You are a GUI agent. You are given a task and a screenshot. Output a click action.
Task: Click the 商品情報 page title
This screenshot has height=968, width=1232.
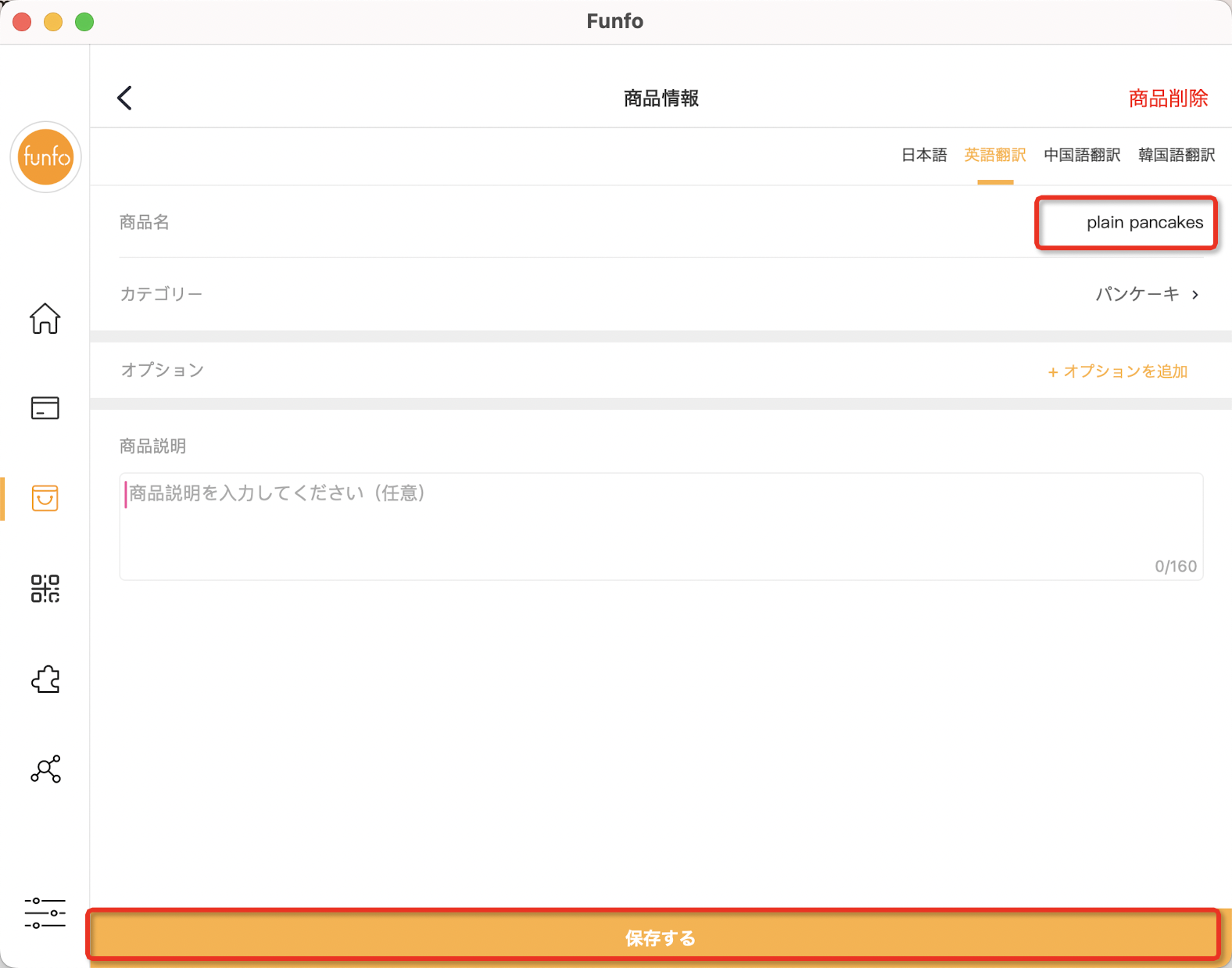point(661,99)
